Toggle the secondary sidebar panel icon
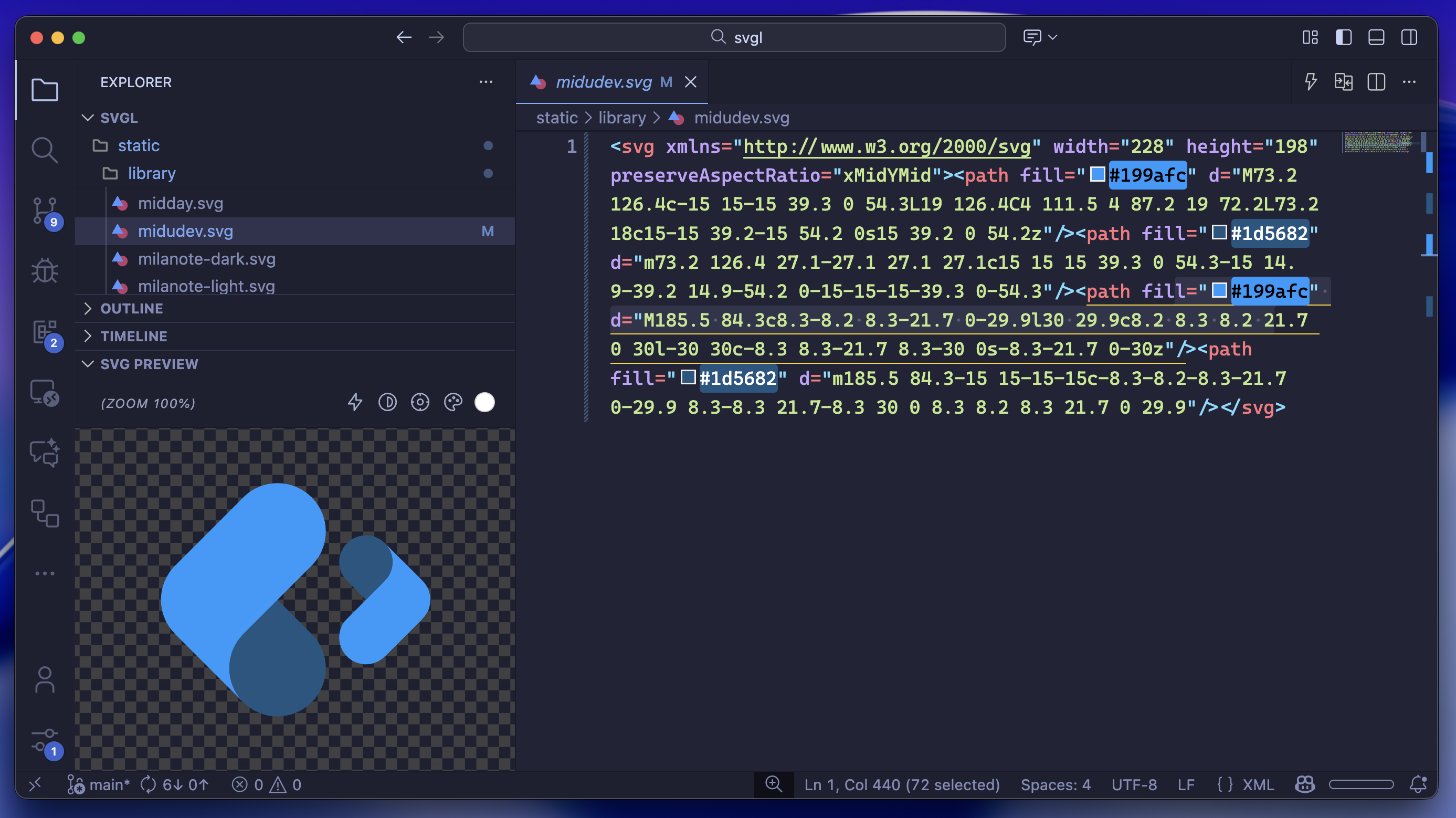1456x818 pixels. [x=1409, y=37]
